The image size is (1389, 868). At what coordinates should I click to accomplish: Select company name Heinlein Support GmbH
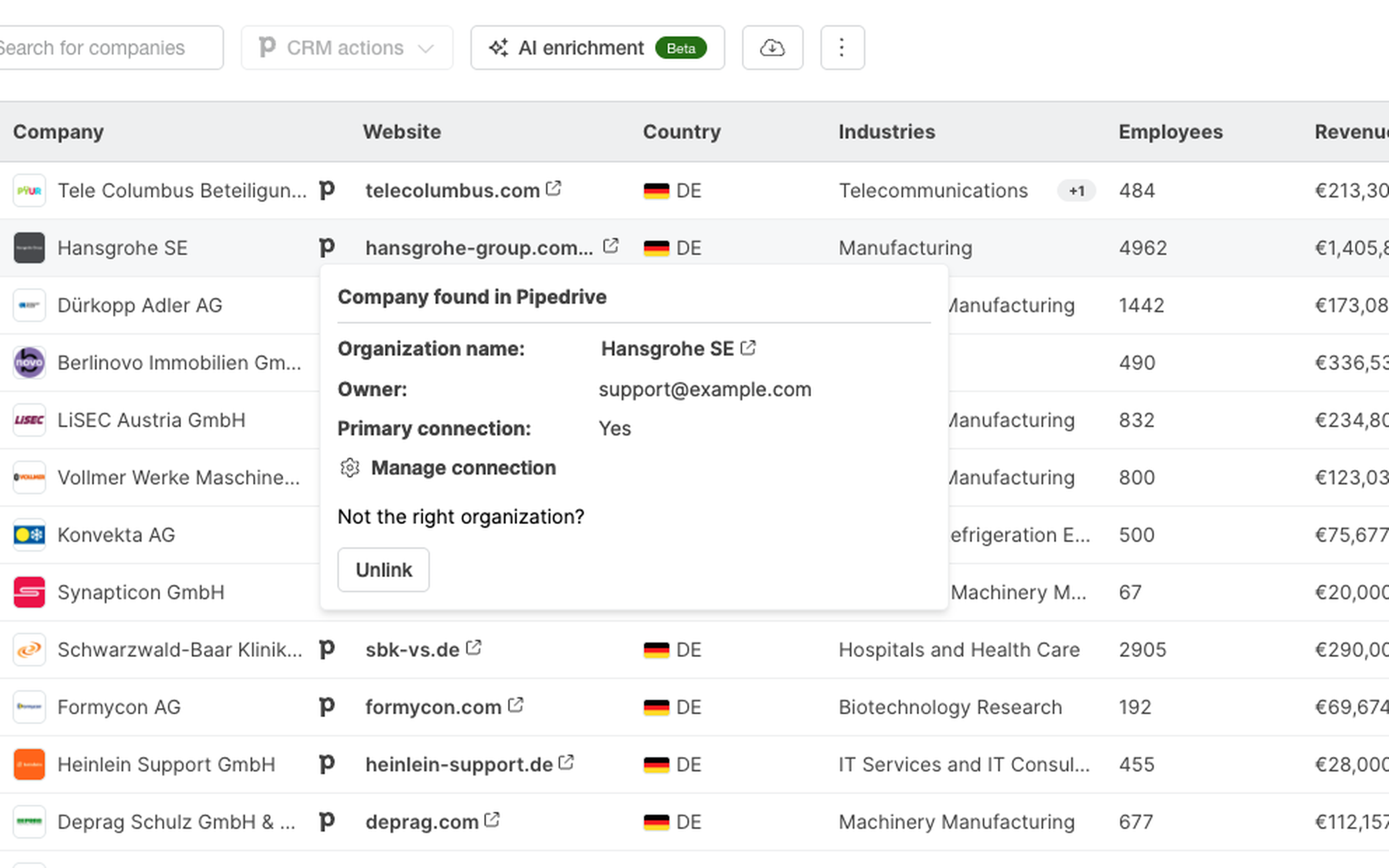click(167, 764)
